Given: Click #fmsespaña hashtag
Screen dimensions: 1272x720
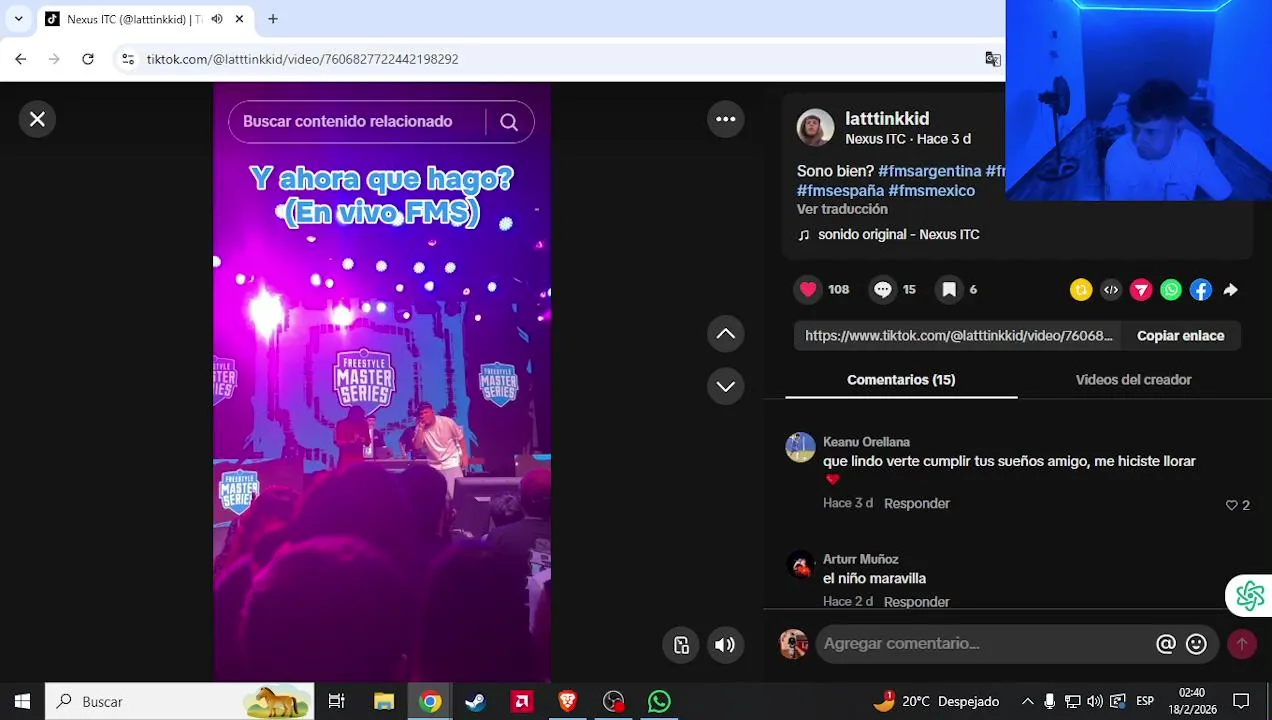Looking at the screenshot, I should (840, 190).
